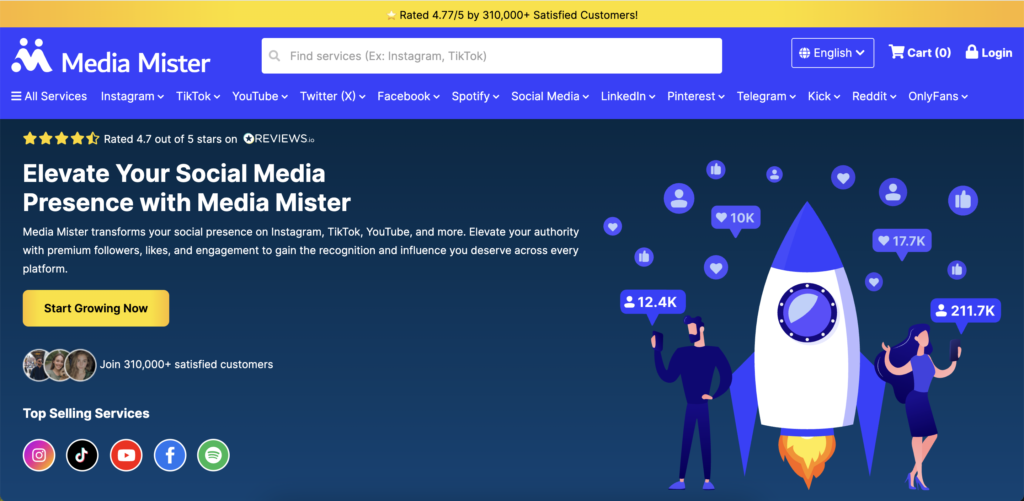
Task: Click the Start Growing Now button
Action: click(96, 308)
